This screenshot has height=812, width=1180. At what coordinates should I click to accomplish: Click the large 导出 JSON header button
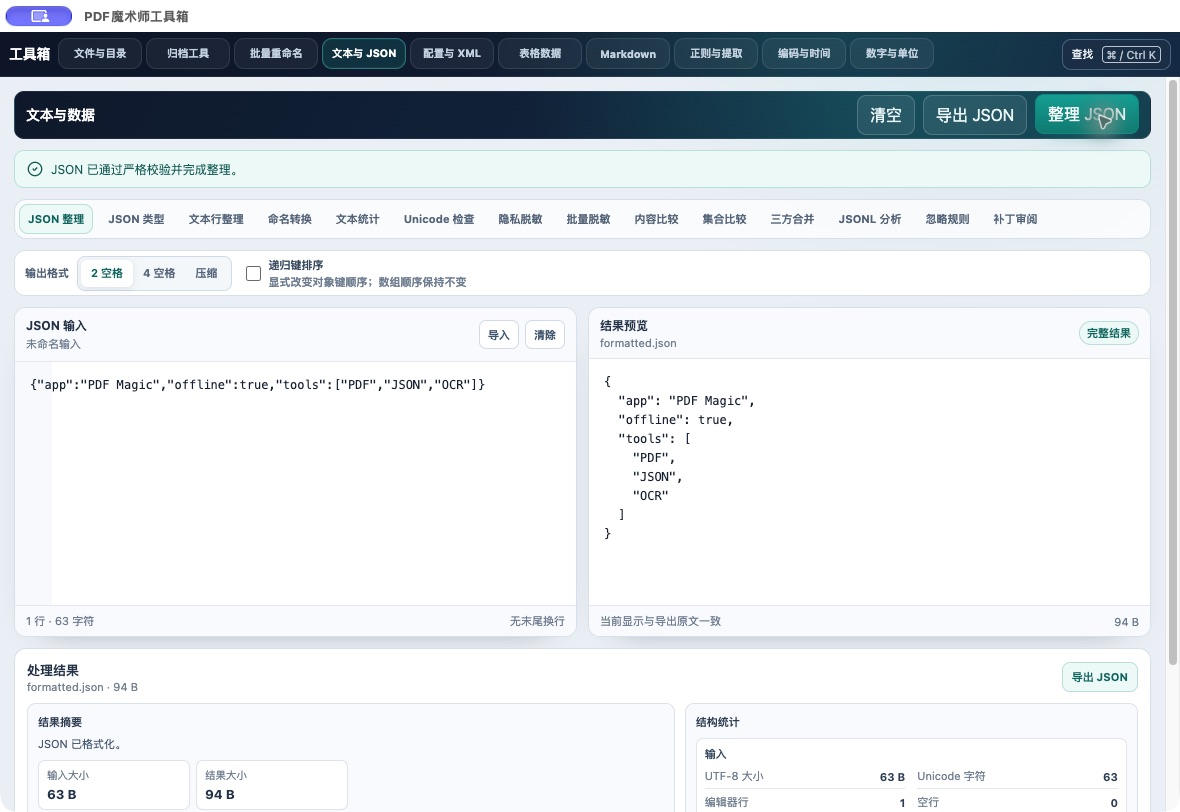point(975,115)
